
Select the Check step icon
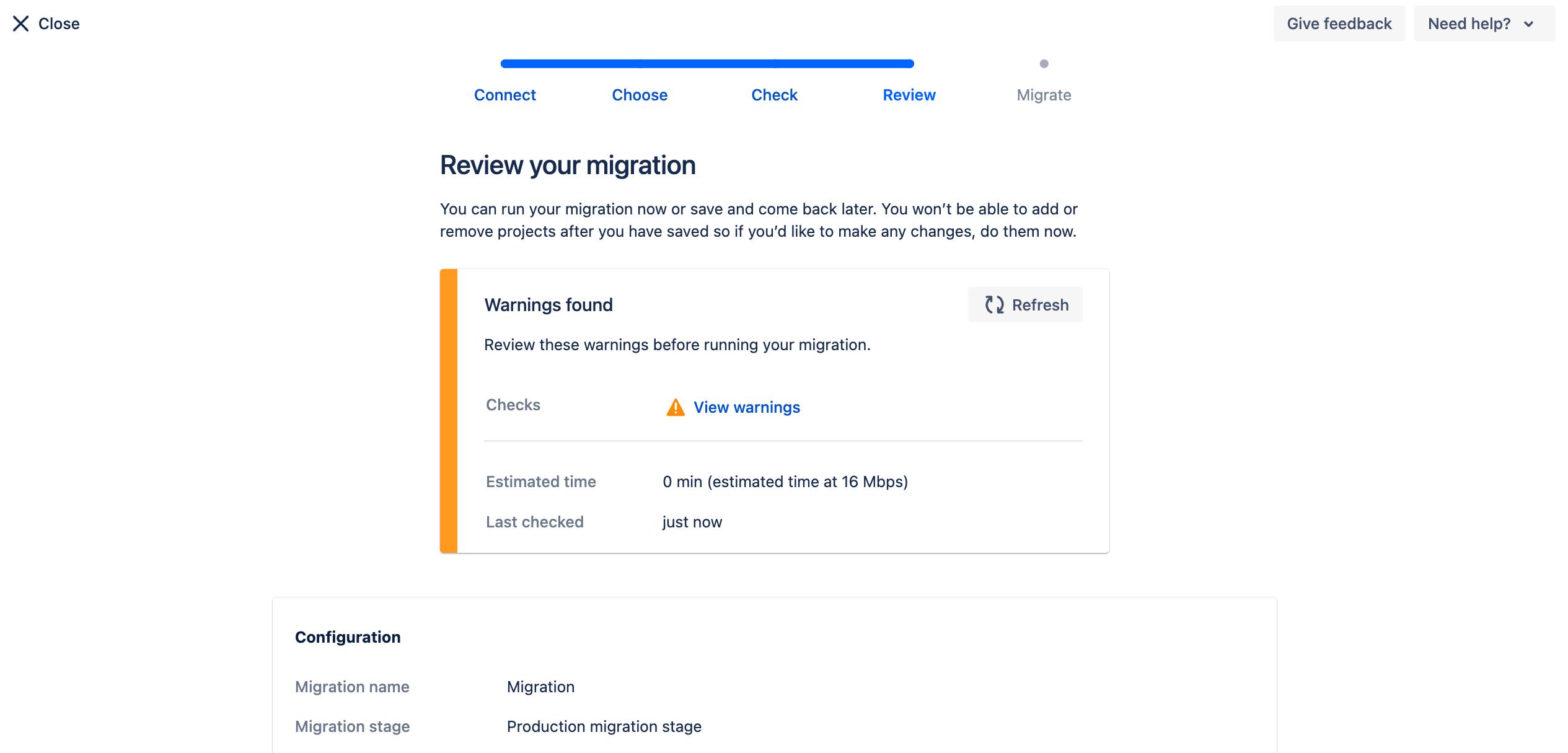[x=775, y=64]
